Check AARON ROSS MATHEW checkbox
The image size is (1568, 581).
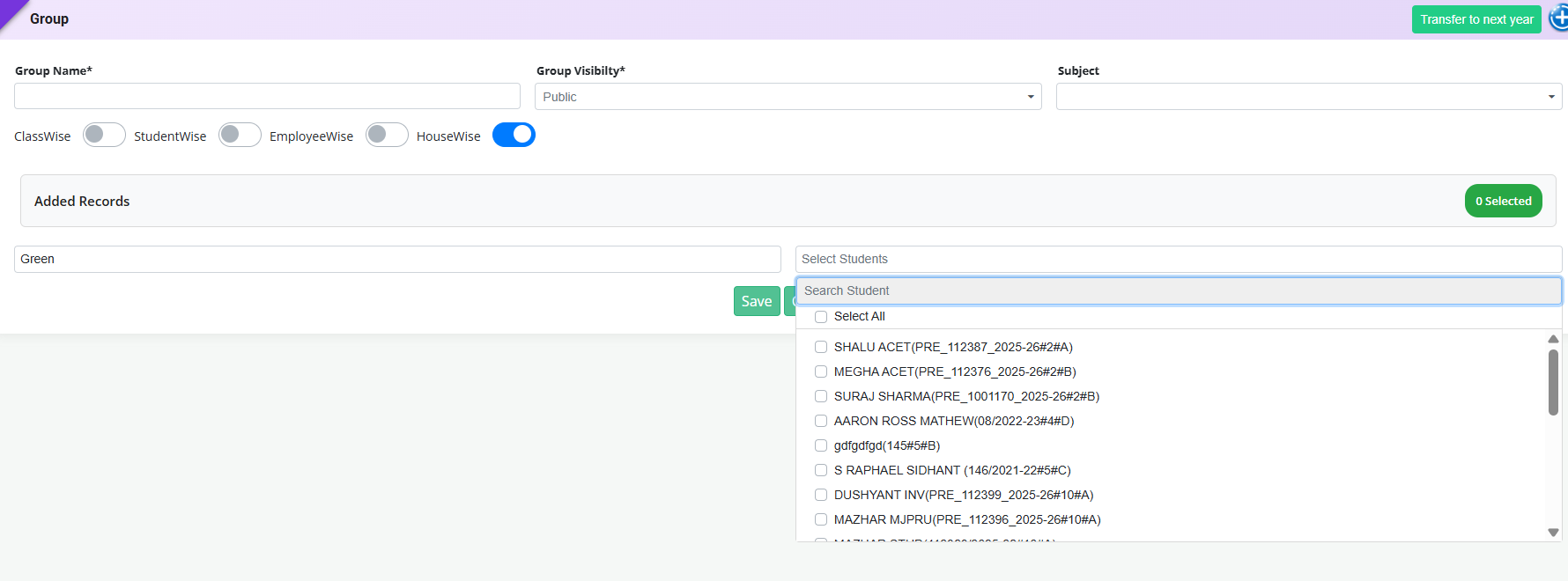click(821, 421)
